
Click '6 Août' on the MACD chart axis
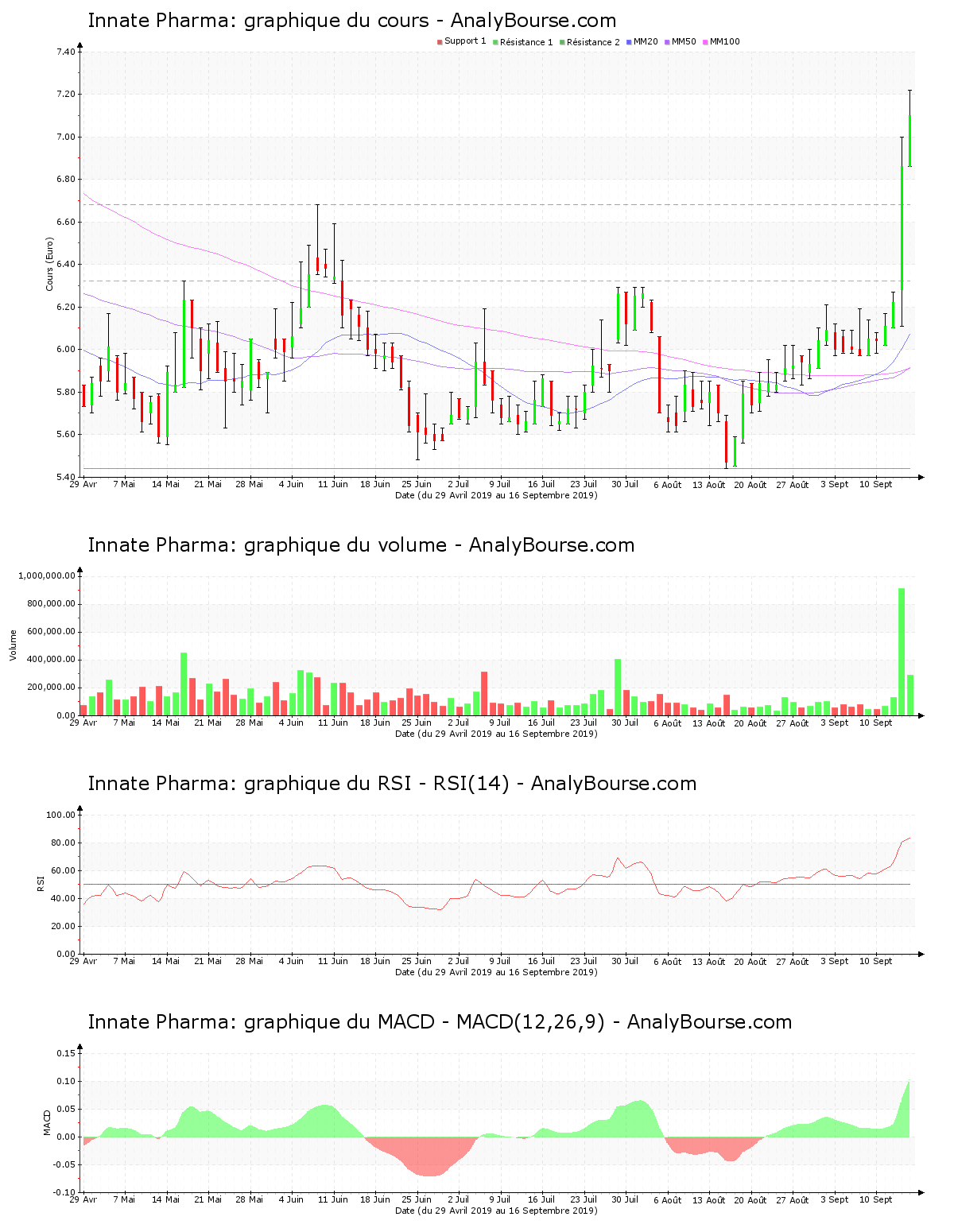[667, 1200]
